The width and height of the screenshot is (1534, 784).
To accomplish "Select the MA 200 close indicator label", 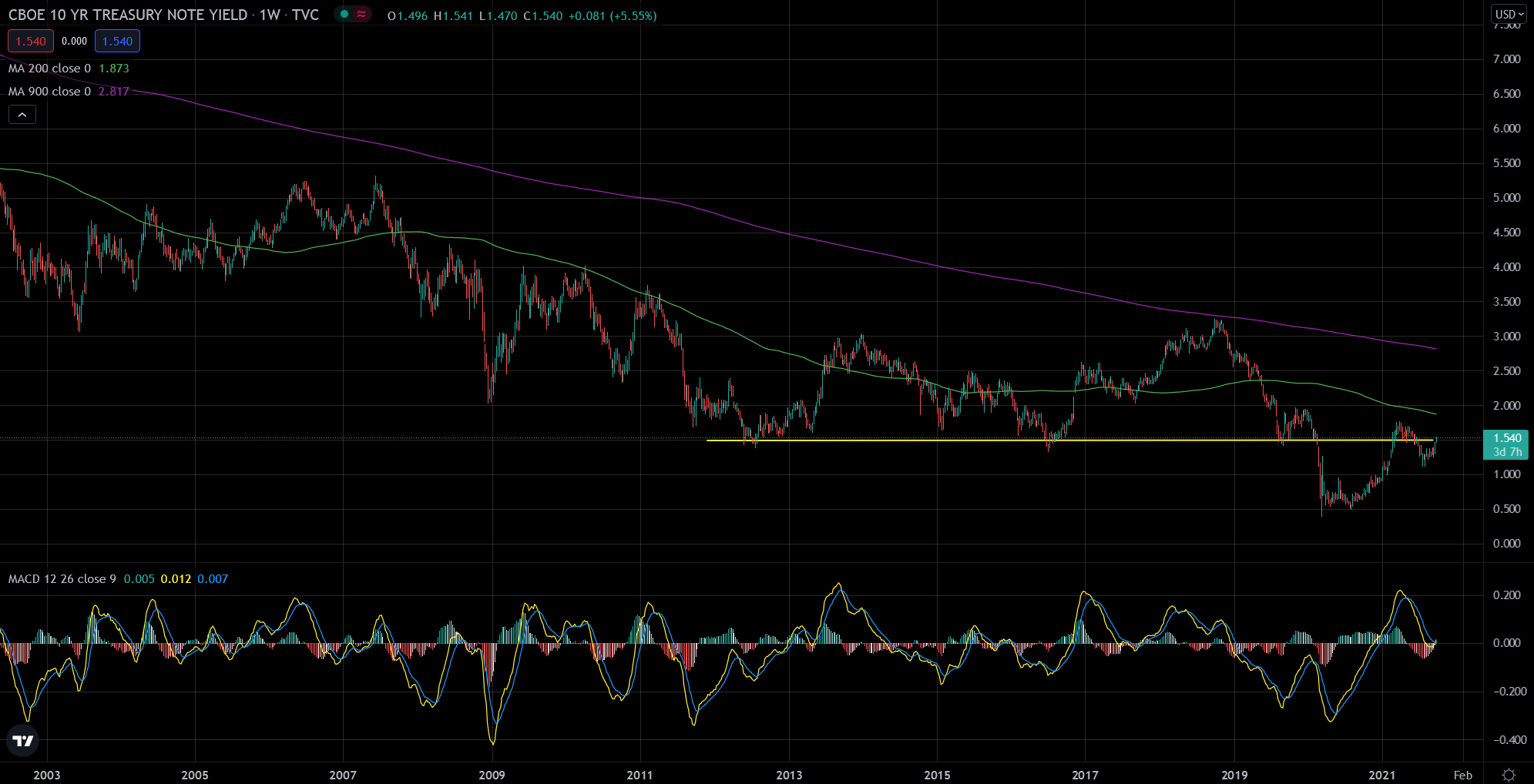I will point(49,69).
